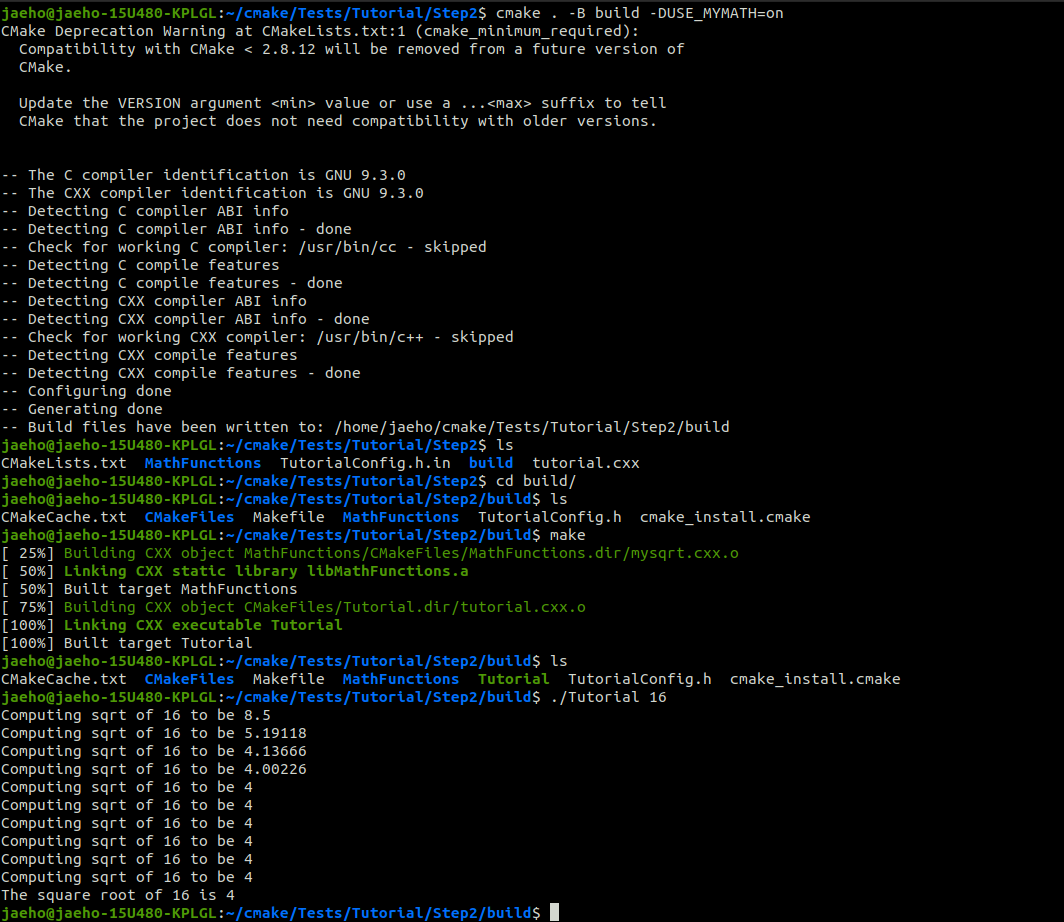
Task: Select the CMakeLists.txt file name
Action: pyautogui.click(x=64, y=462)
